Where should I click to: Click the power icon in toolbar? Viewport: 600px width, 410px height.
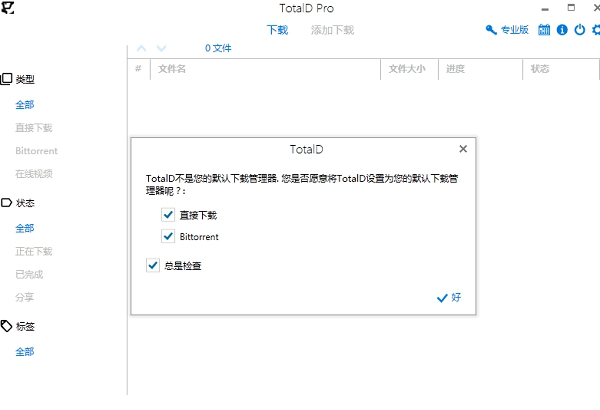tap(580, 30)
